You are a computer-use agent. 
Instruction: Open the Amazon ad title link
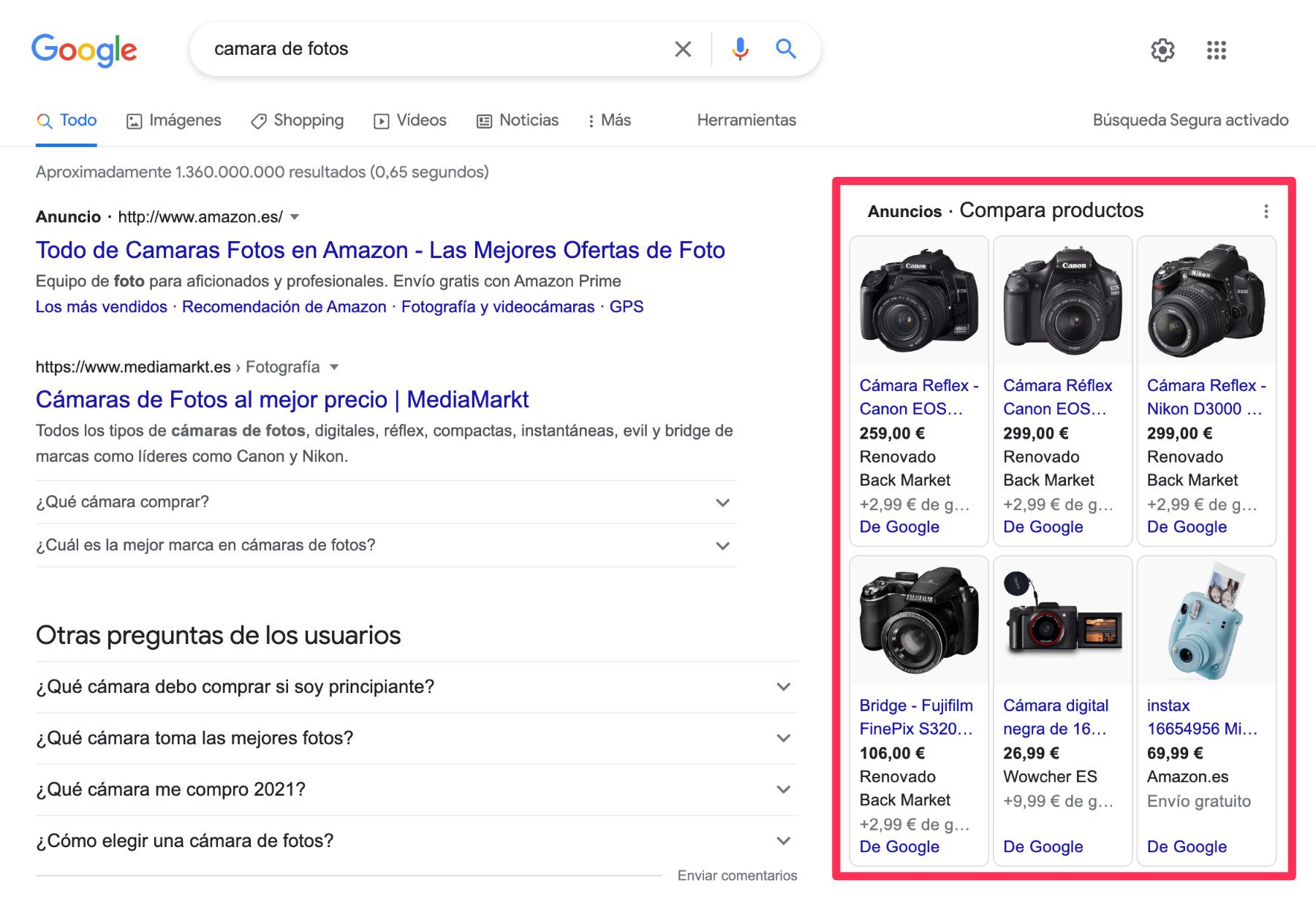pos(380,250)
